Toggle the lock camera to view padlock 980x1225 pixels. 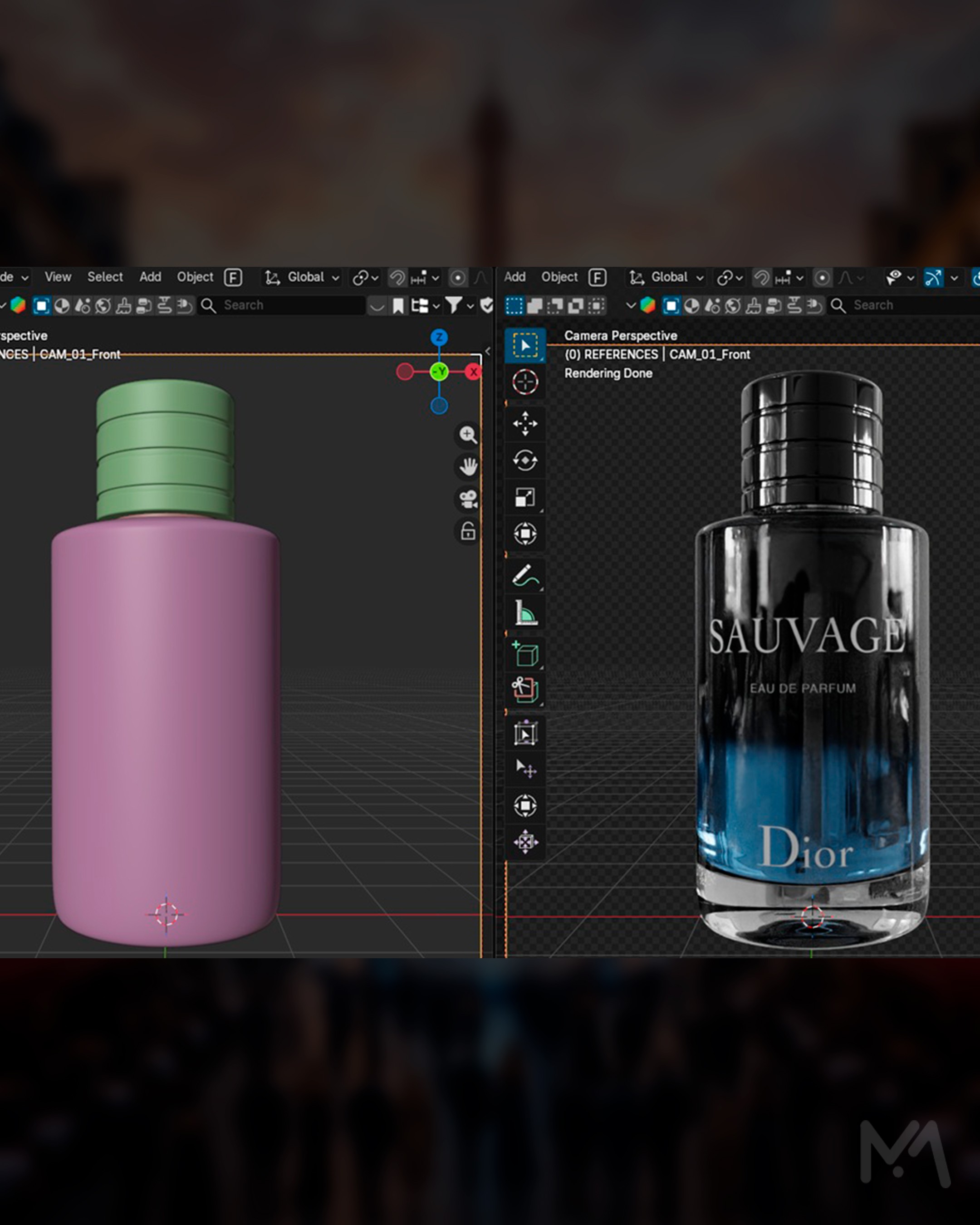coord(468,532)
